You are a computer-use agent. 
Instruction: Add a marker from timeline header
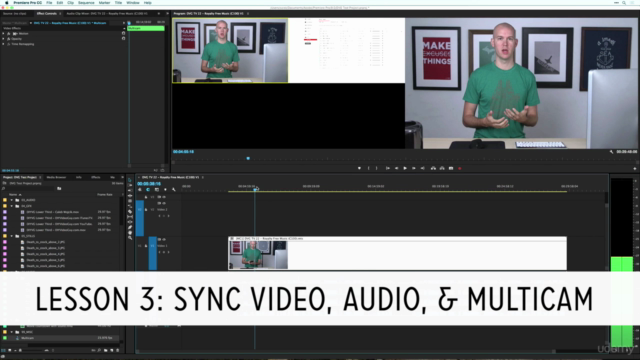(165, 189)
